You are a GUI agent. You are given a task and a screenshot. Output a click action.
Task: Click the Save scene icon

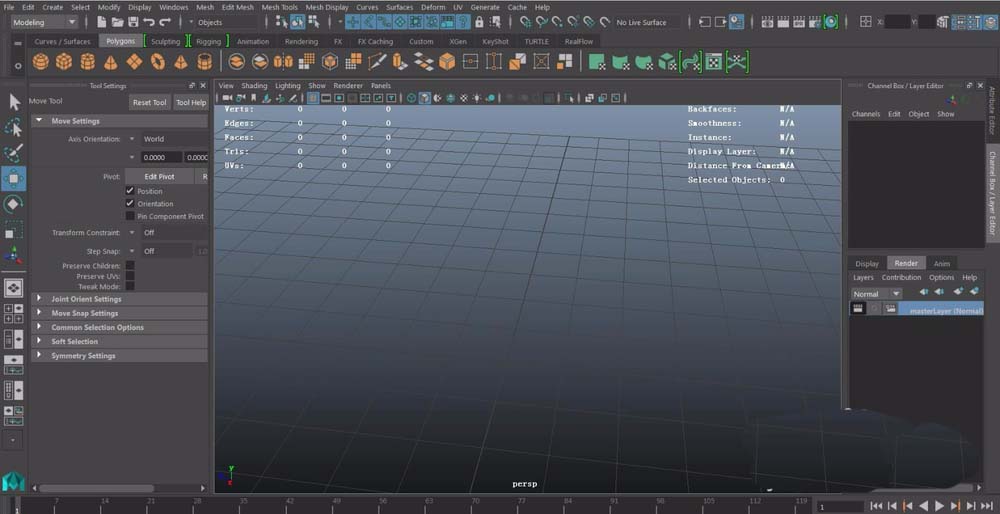[133, 22]
